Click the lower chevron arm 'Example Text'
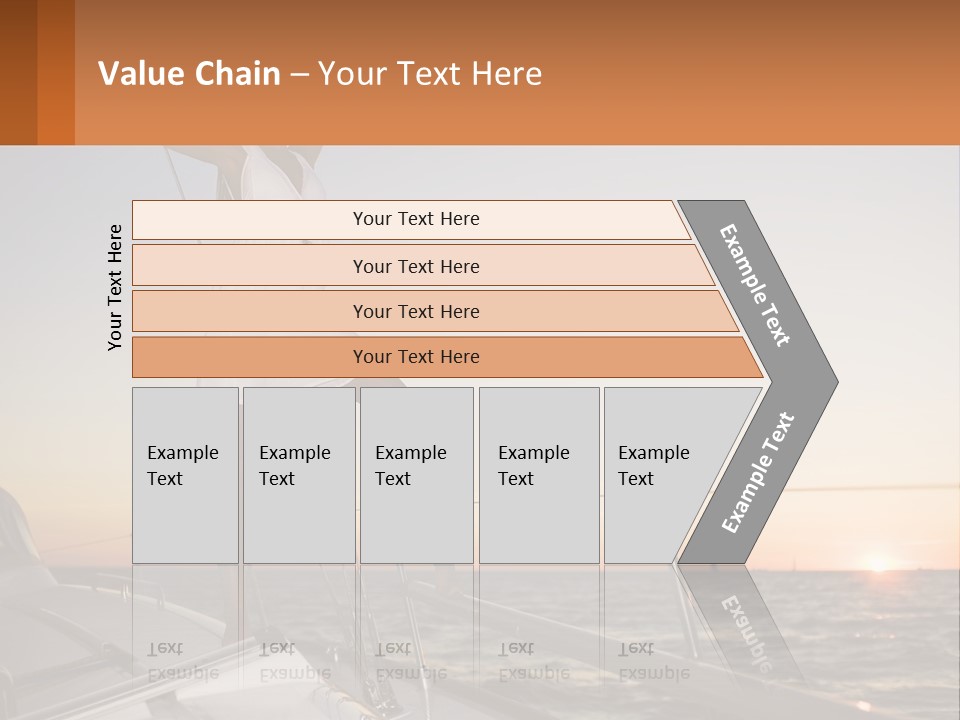 pyautogui.click(x=758, y=472)
